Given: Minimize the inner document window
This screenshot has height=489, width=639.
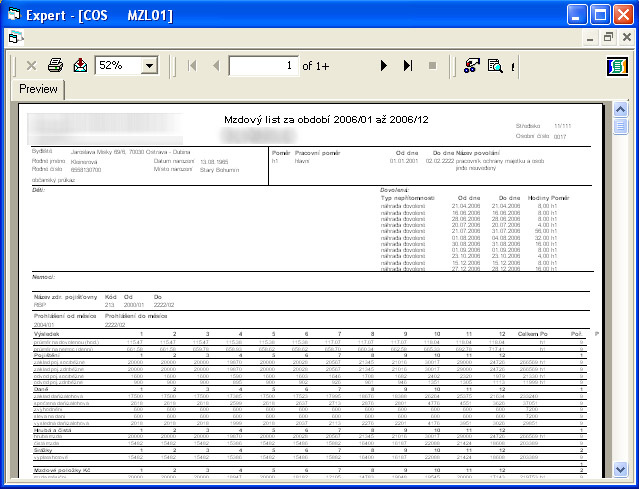Looking at the screenshot, I should 589,37.
